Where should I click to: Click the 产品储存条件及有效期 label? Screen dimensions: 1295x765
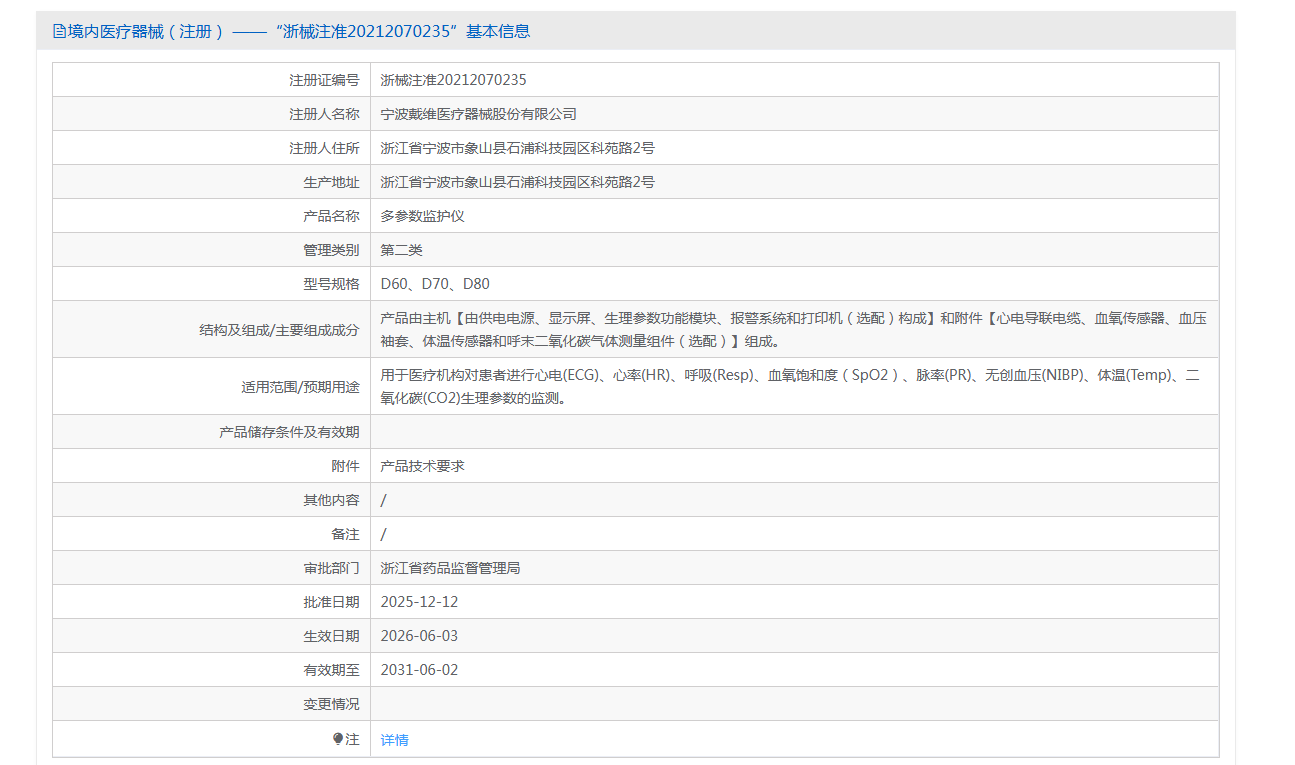click(289, 432)
